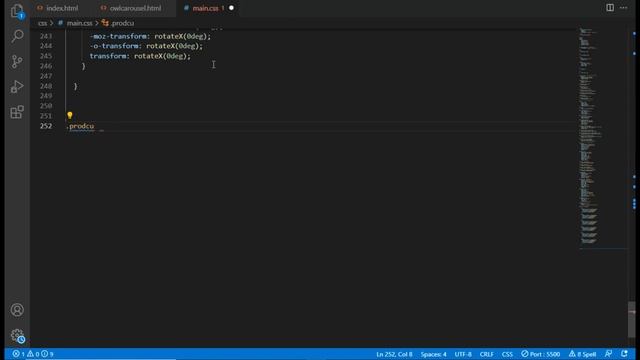
Task: Click Ln 252, Col 8 status item
Action: click(394, 354)
